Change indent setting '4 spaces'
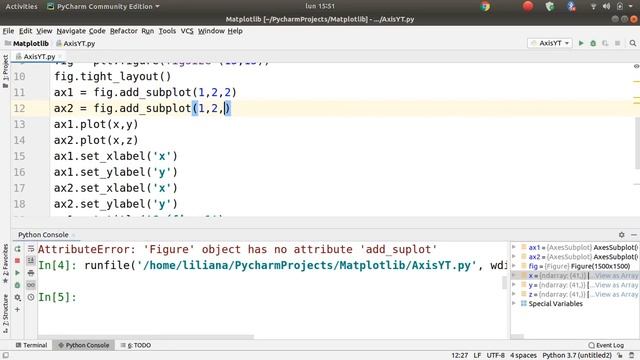Viewport: 640px width, 360px height. (523, 356)
